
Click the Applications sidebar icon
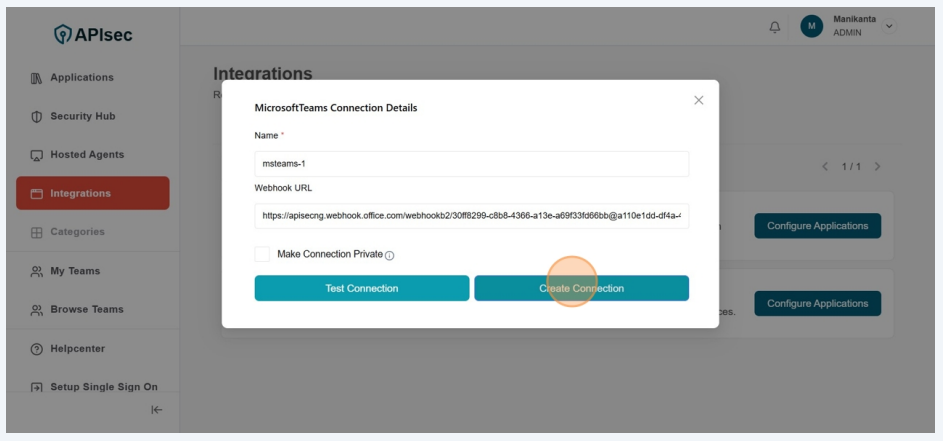[37, 78]
